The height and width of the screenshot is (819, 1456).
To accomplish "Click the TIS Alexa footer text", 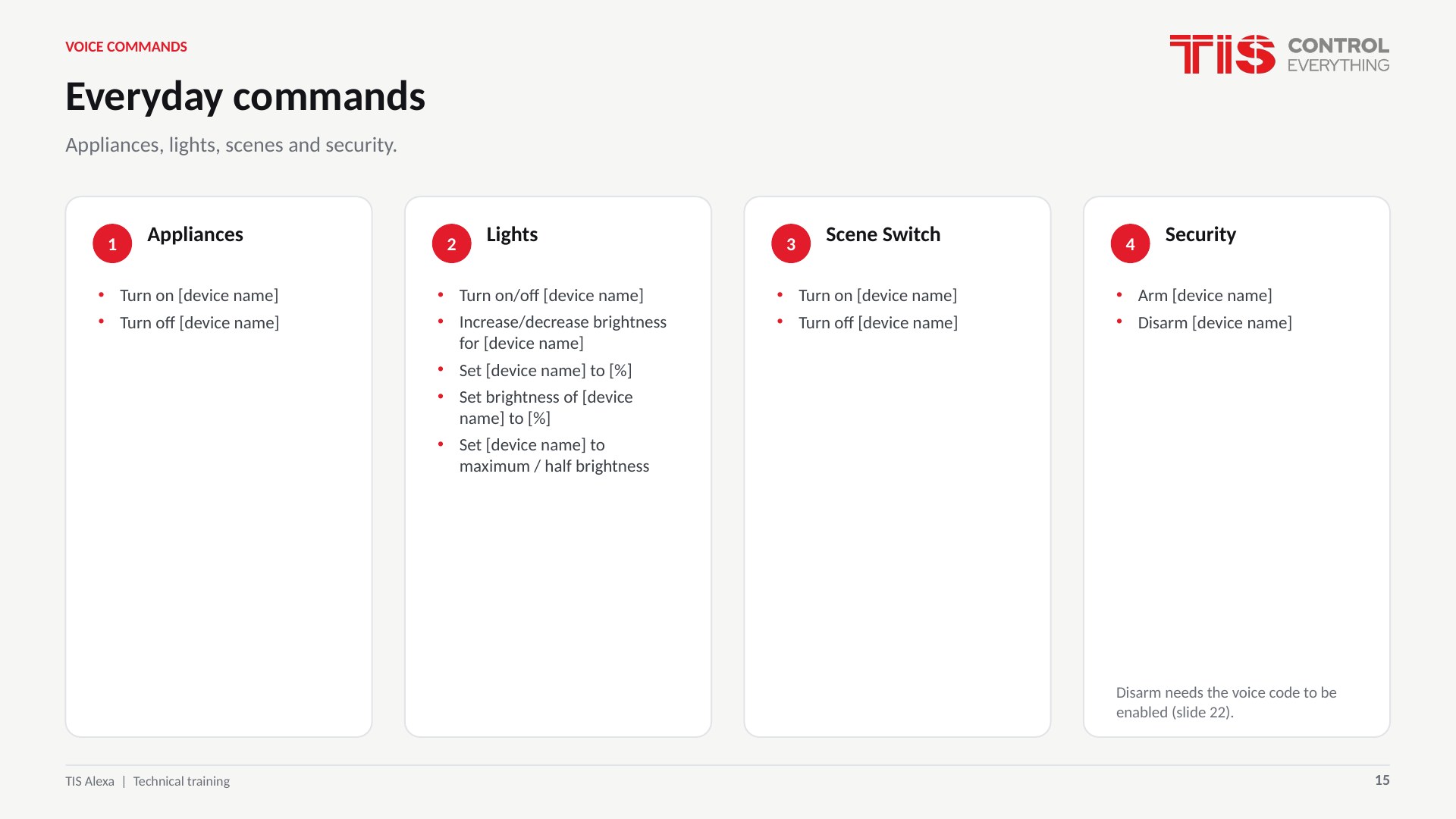I will click(x=89, y=781).
